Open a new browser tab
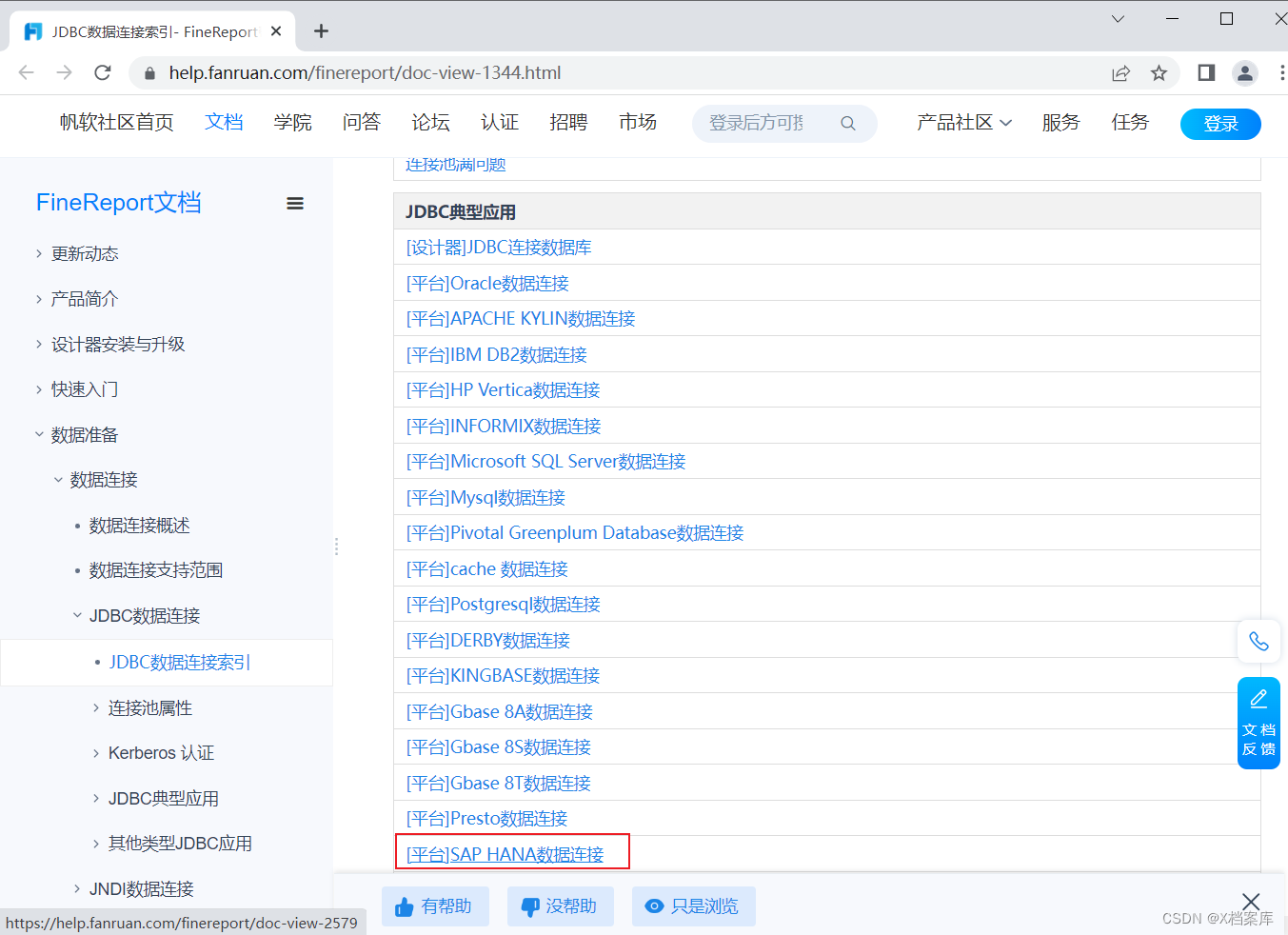1288x935 pixels. coord(322,31)
